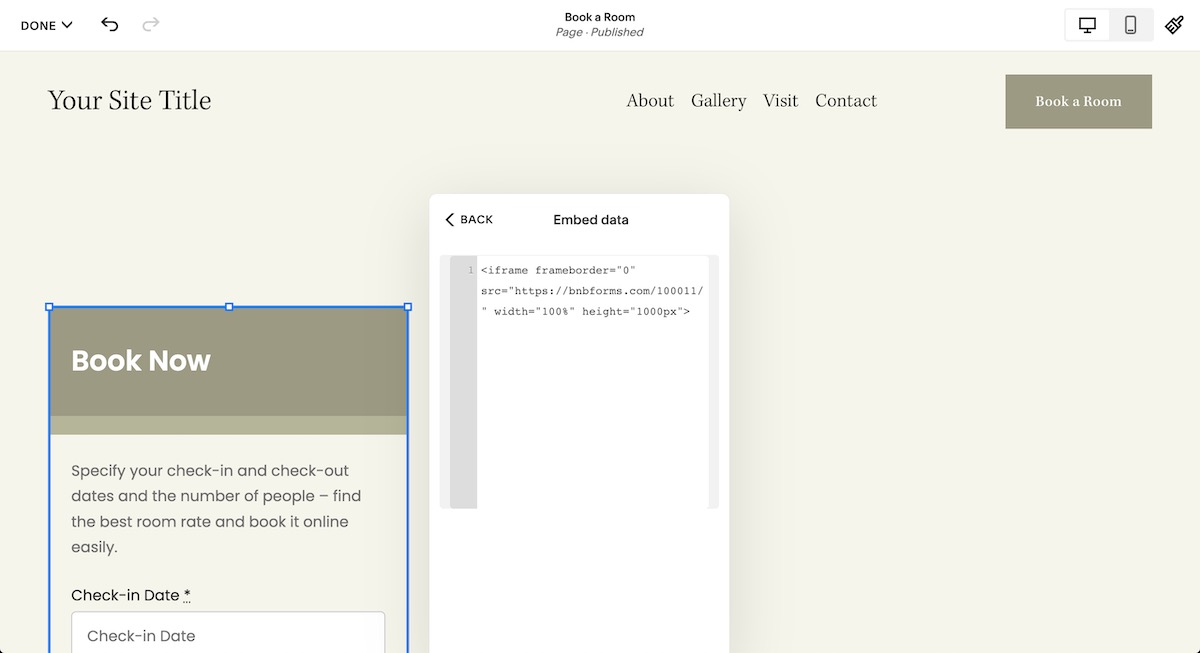Click the undo arrow icon
This screenshot has width=1200, height=653.
tap(110, 25)
